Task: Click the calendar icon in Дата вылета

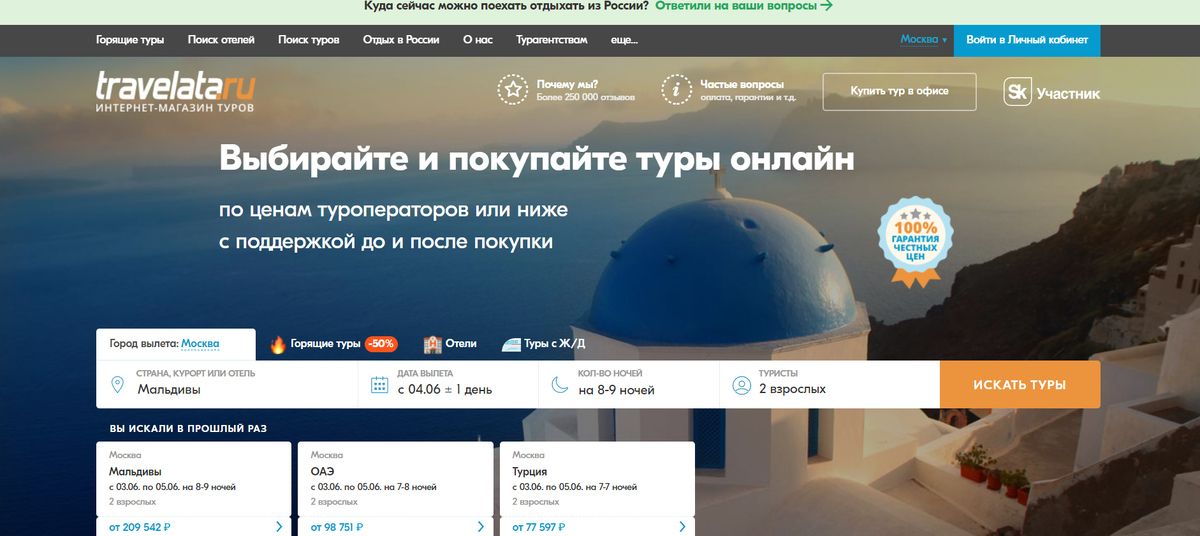Action: 379,385
